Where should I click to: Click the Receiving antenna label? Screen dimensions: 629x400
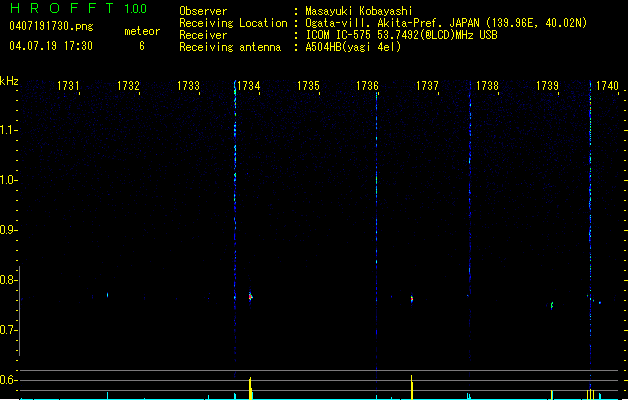coord(230,47)
